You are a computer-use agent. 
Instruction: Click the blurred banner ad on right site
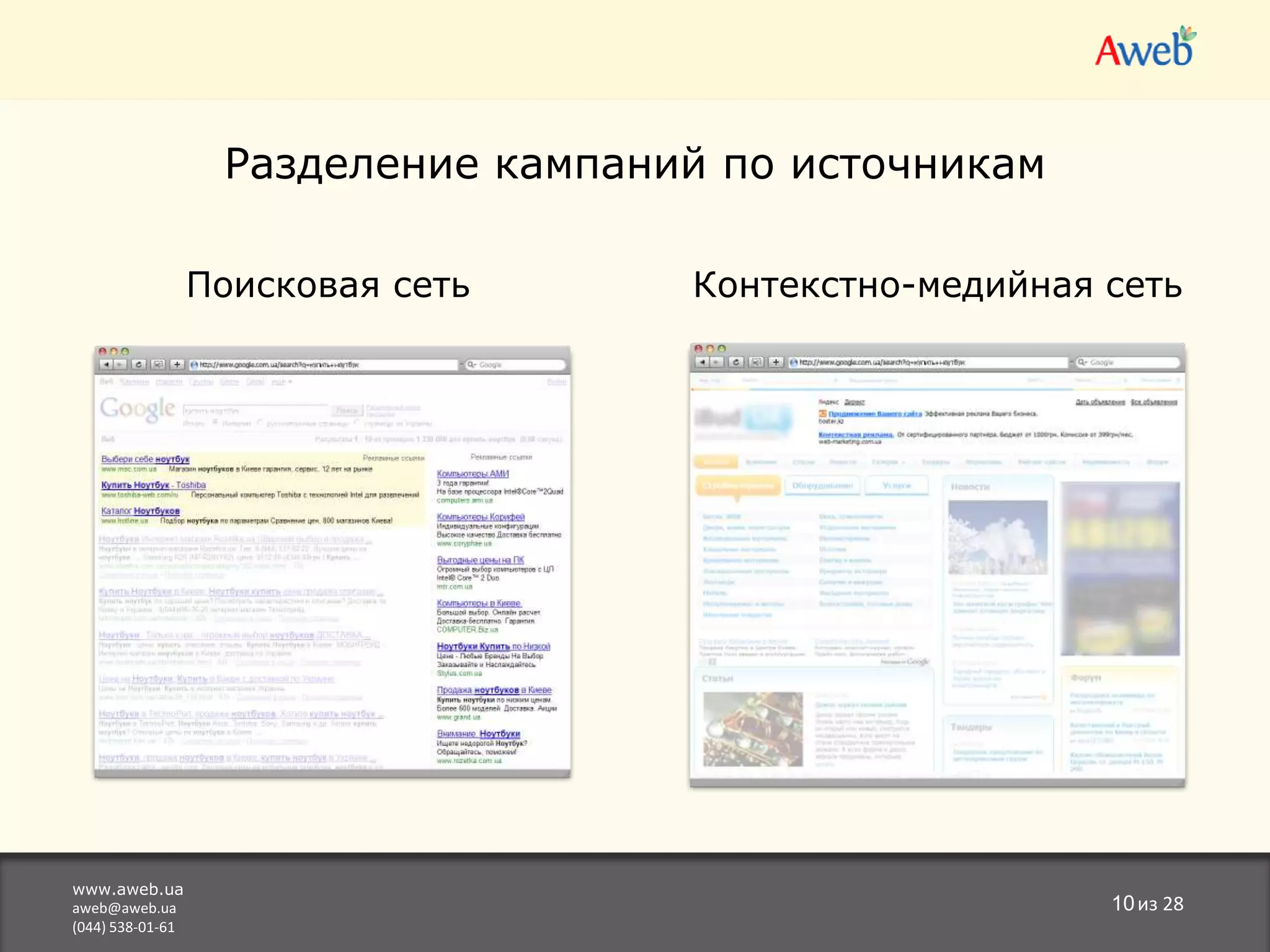coord(1120,569)
